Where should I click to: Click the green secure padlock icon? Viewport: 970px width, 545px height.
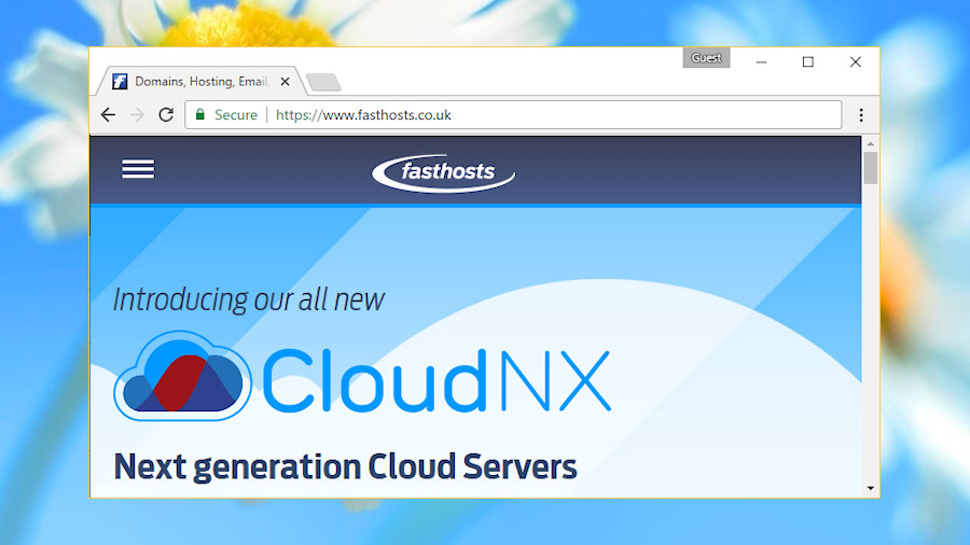click(200, 114)
